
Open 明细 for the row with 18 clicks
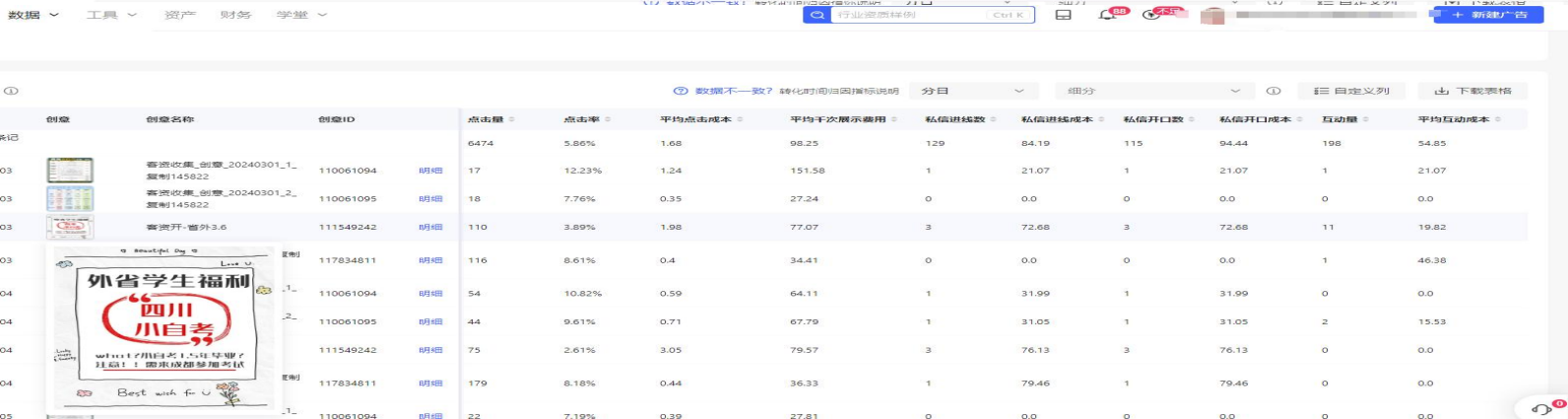tap(430, 198)
